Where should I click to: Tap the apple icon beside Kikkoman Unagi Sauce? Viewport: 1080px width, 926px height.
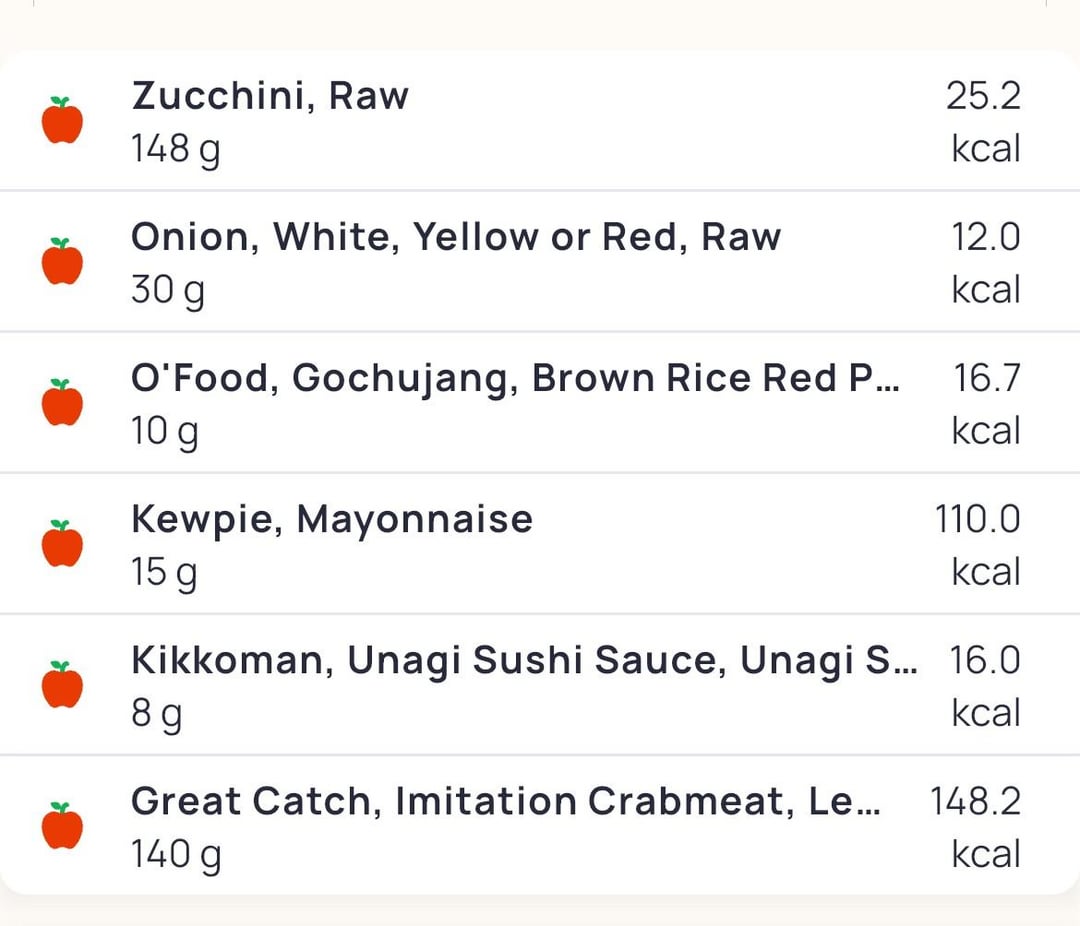coord(62,685)
